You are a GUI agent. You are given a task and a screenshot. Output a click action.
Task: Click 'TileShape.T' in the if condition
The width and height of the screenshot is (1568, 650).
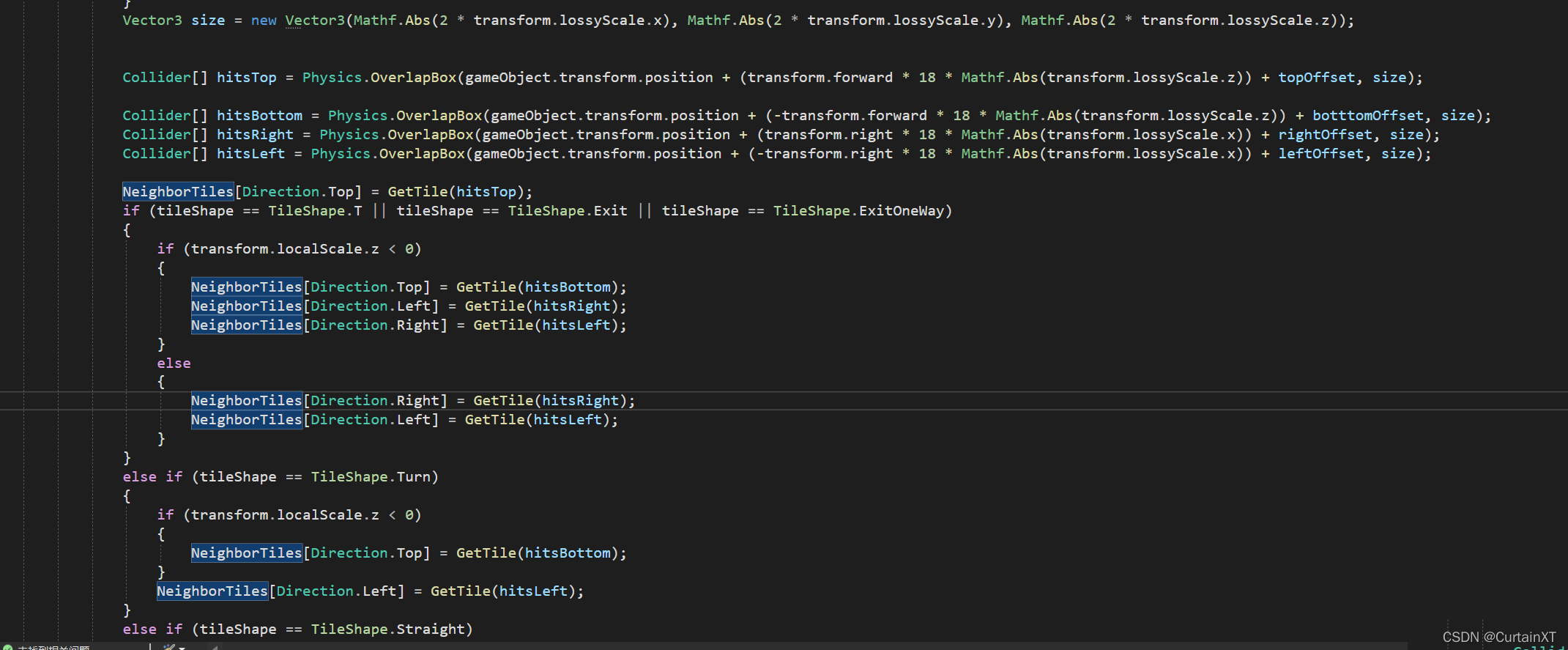[x=315, y=211]
